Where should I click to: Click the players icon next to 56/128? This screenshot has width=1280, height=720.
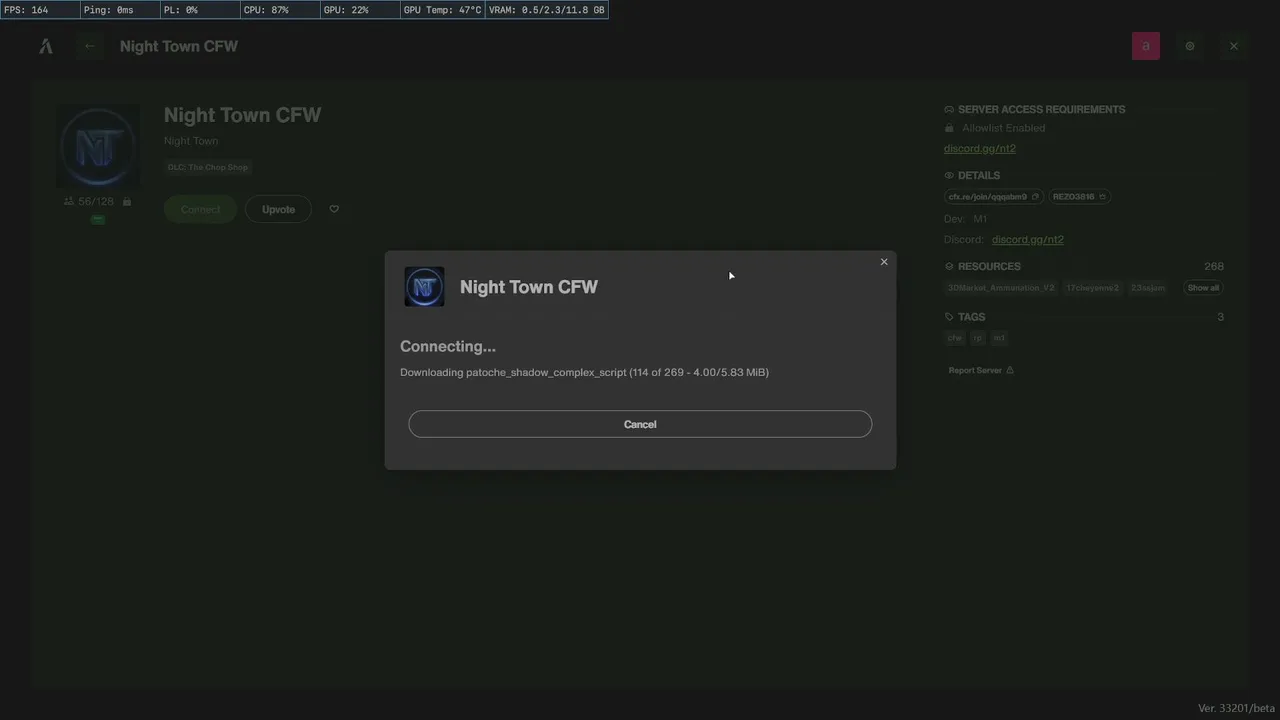69,201
